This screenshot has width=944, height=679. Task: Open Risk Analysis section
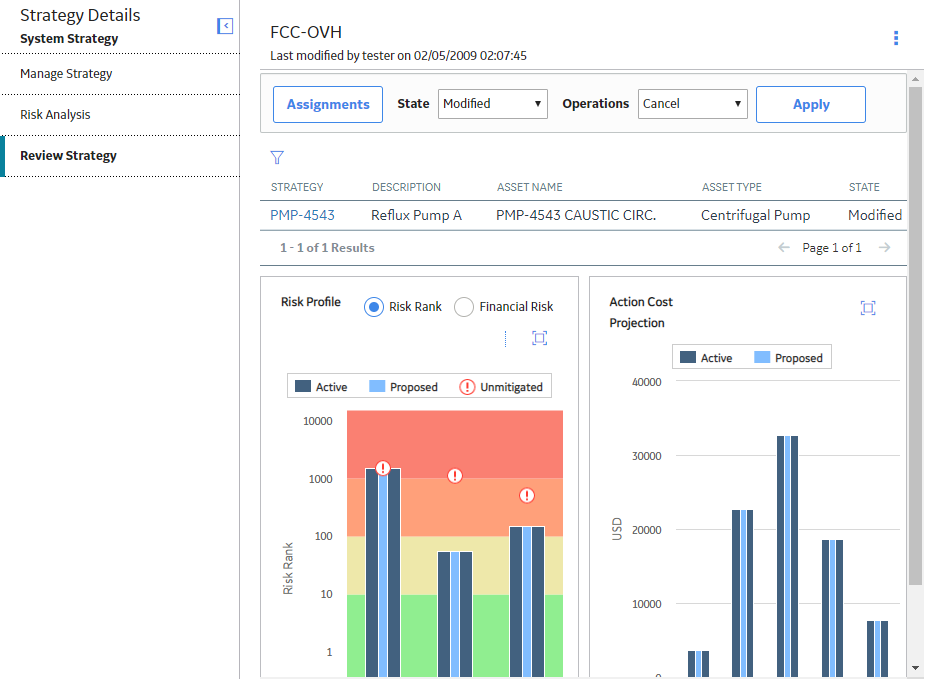tap(120, 115)
